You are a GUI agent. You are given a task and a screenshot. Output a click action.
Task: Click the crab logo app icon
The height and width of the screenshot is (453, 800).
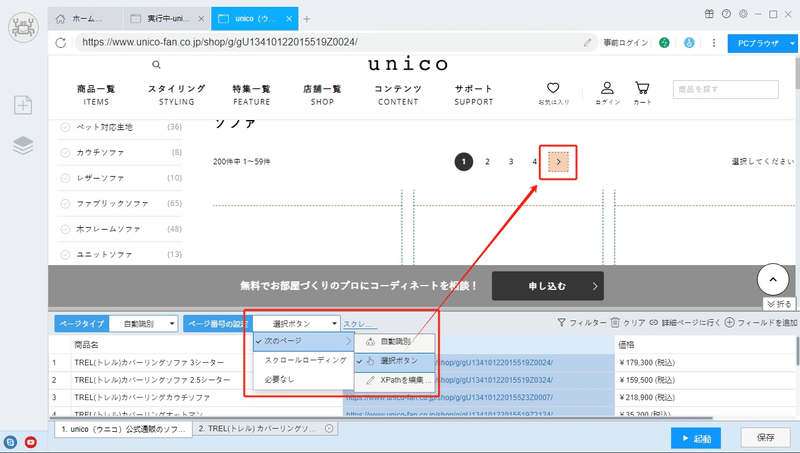point(23,28)
